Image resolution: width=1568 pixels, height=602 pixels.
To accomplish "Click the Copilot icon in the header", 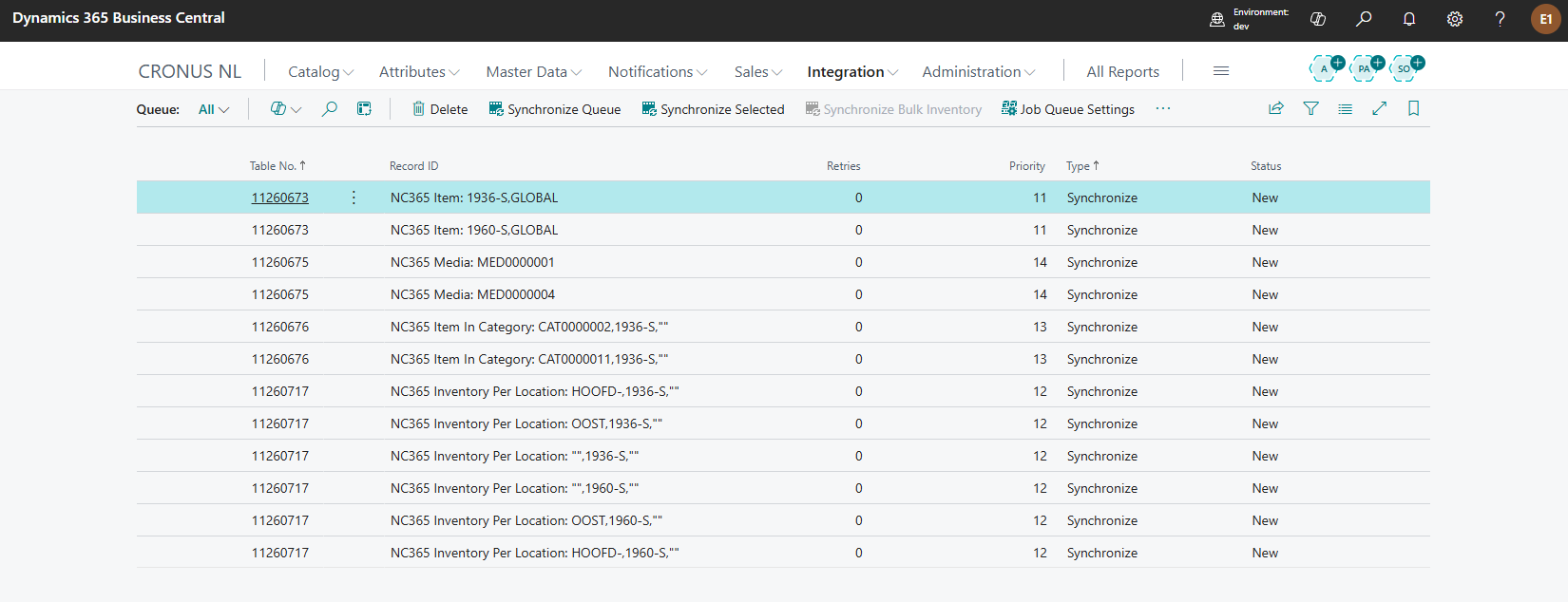I will pyautogui.click(x=1318, y=19).
